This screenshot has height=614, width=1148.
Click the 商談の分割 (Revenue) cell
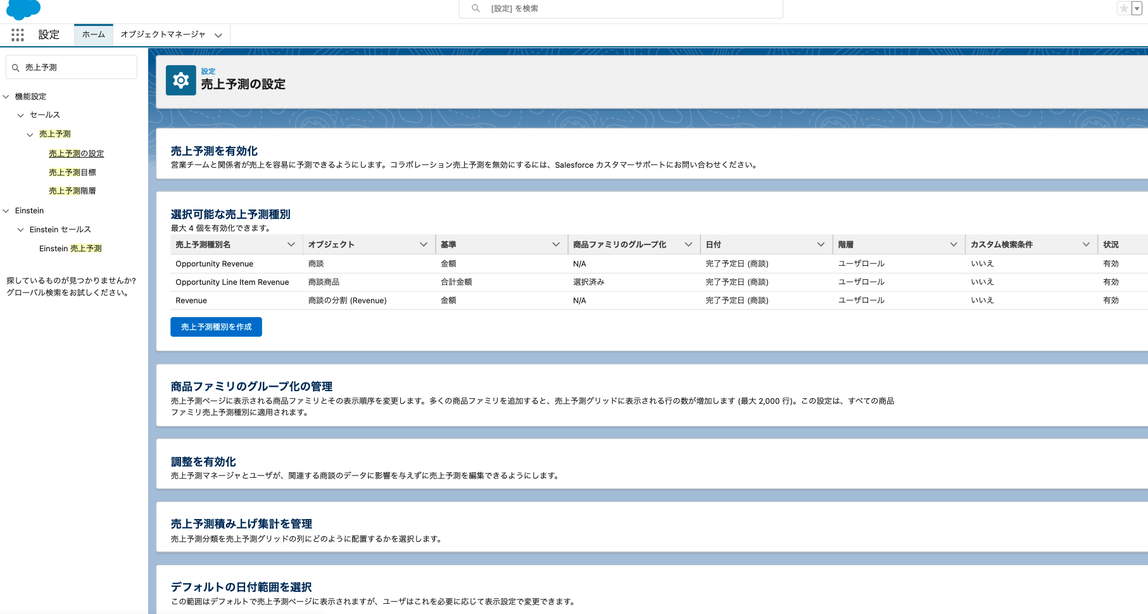pos(347,300)
